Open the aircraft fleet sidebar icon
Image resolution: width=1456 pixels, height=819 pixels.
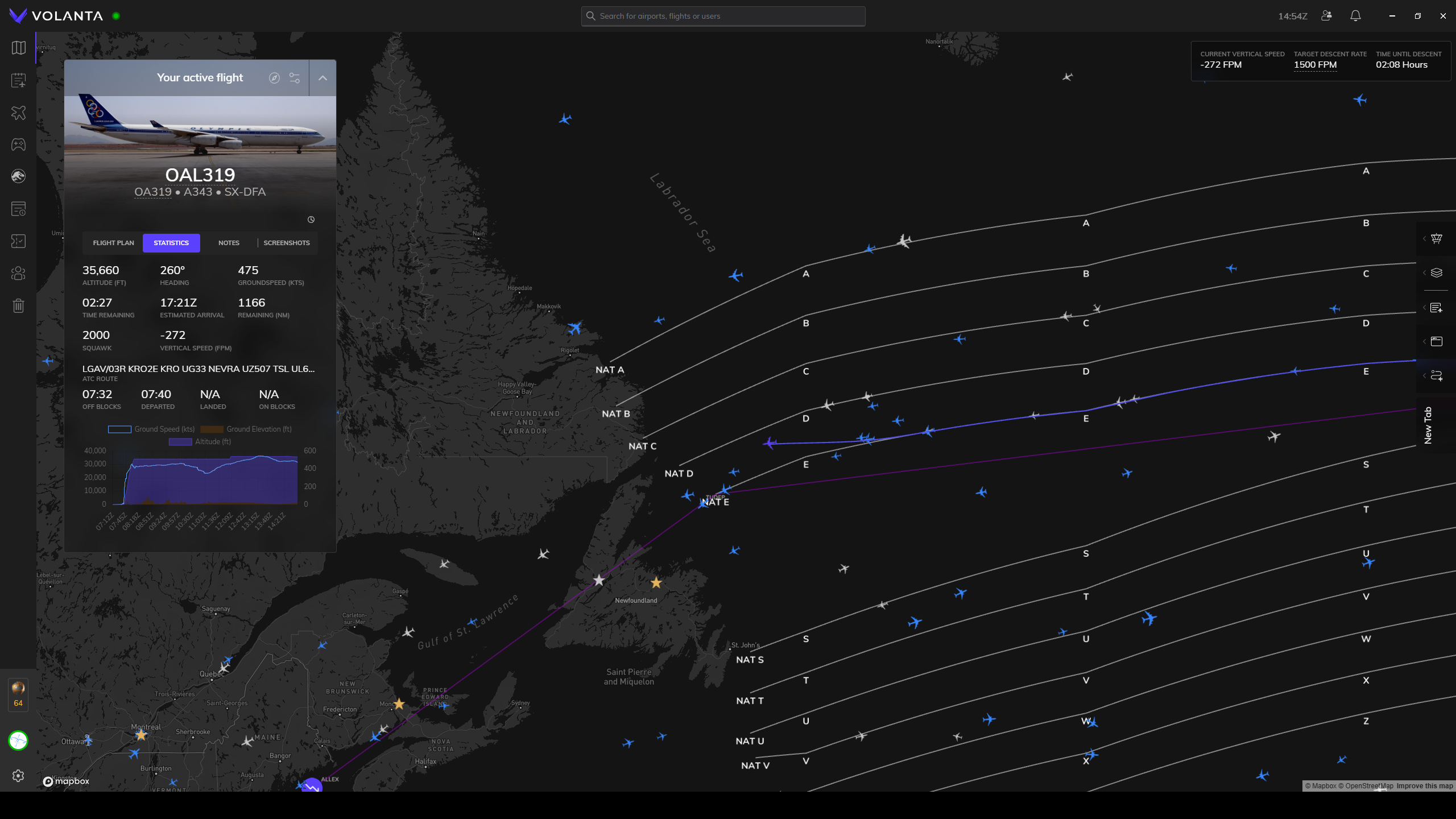pyautogui.click(x=19, y=113)
